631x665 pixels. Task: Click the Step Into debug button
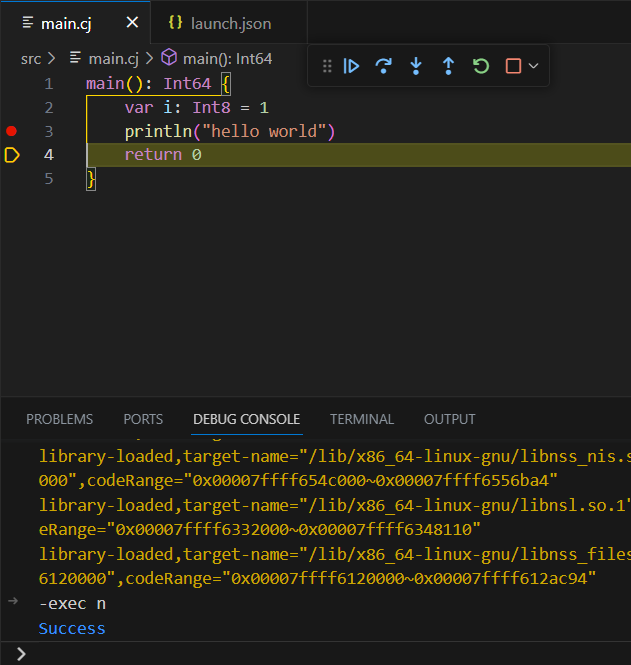pyautogui.click(x=416, y=66)
